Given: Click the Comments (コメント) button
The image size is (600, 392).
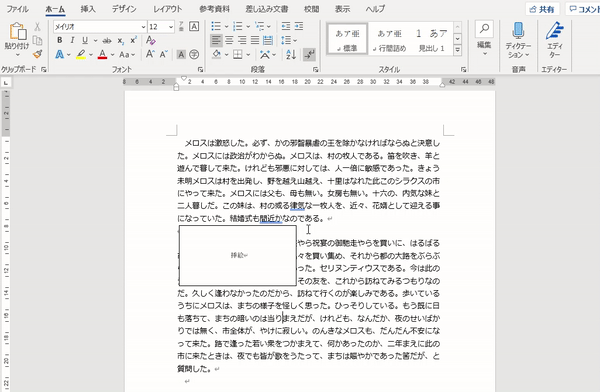Looking at the screenshot, I should pos(583,9).
